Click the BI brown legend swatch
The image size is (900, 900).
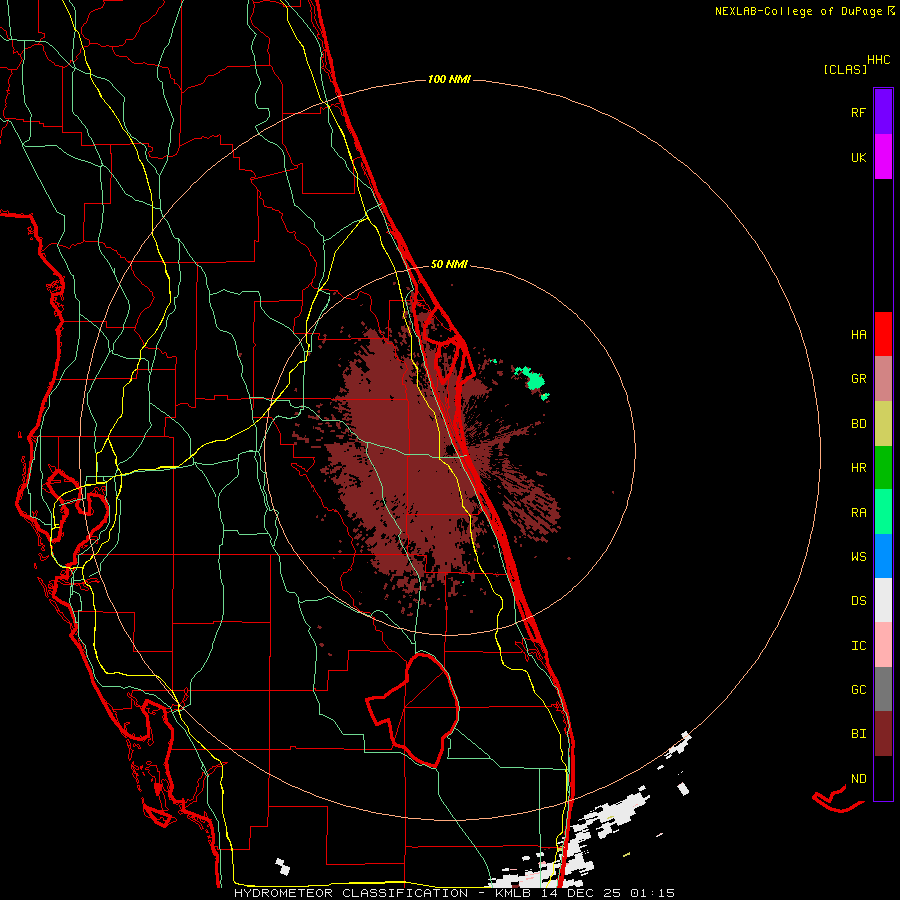883,734
